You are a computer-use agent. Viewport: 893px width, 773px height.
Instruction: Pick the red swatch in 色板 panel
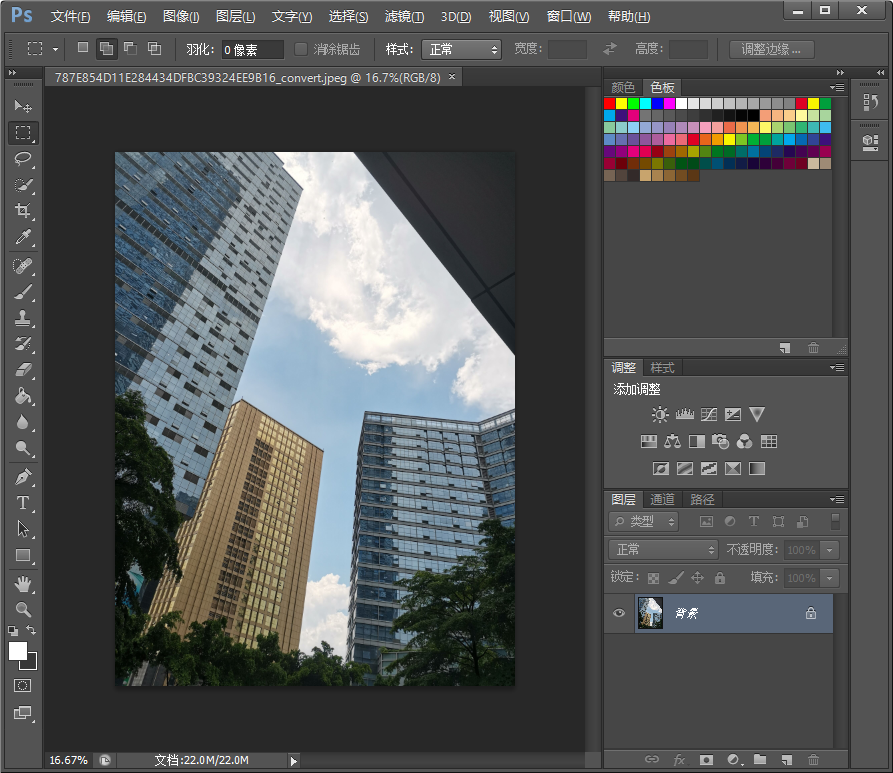[x=610, y=103]
